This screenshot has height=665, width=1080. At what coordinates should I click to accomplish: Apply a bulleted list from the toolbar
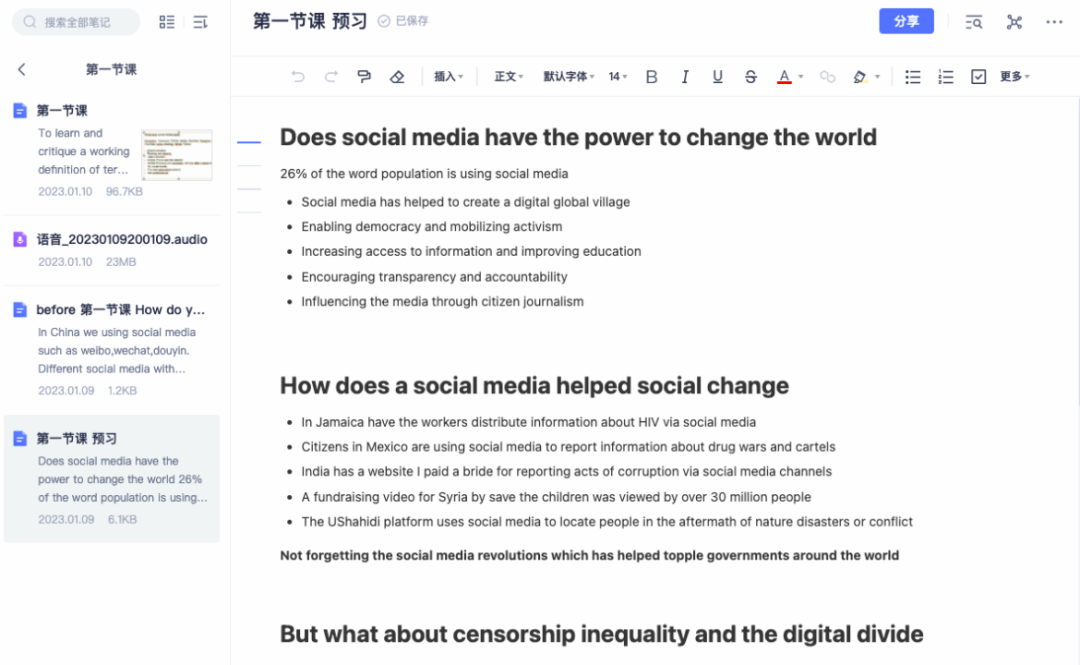pyautogui.click(x=912, y=76)
